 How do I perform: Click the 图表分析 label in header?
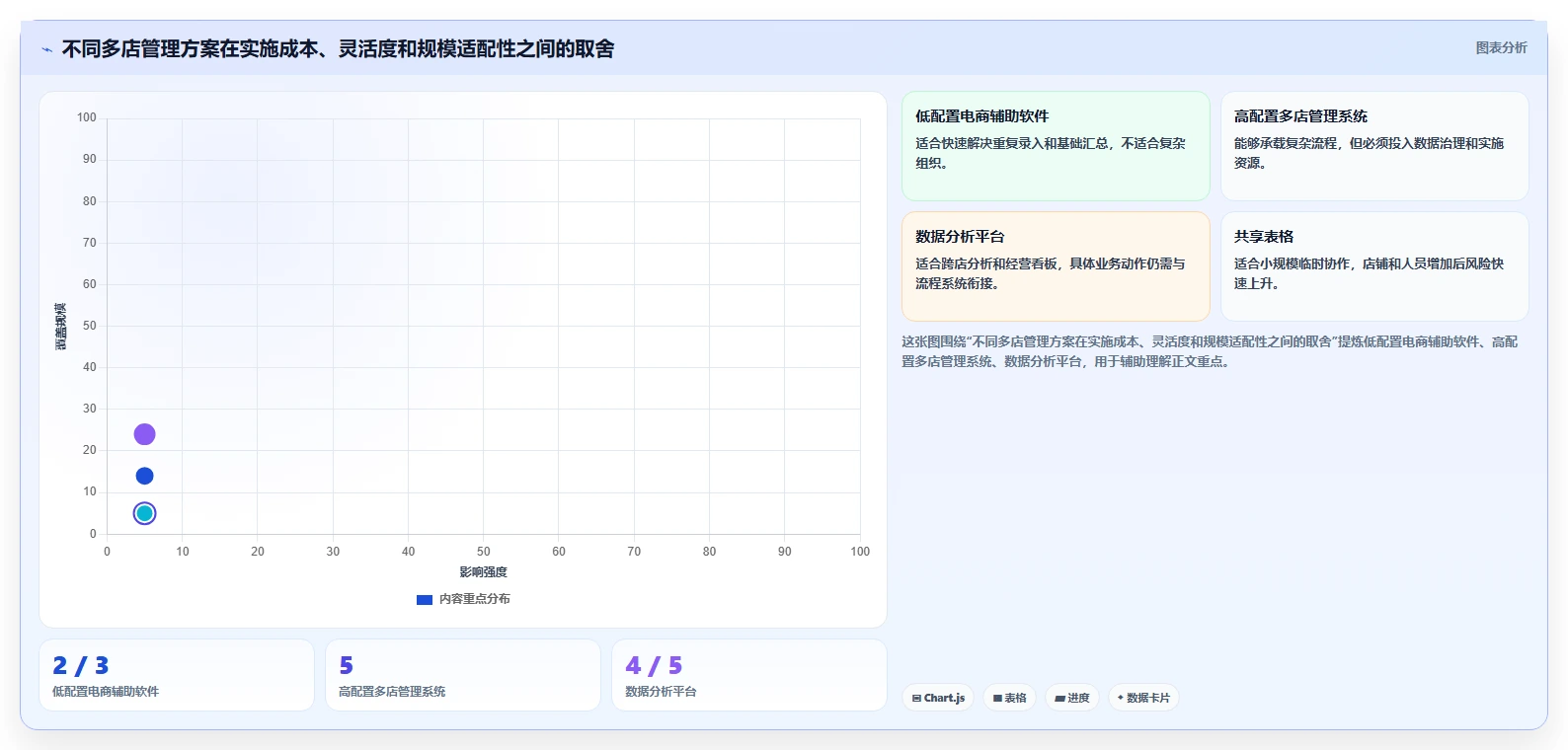1501,47
